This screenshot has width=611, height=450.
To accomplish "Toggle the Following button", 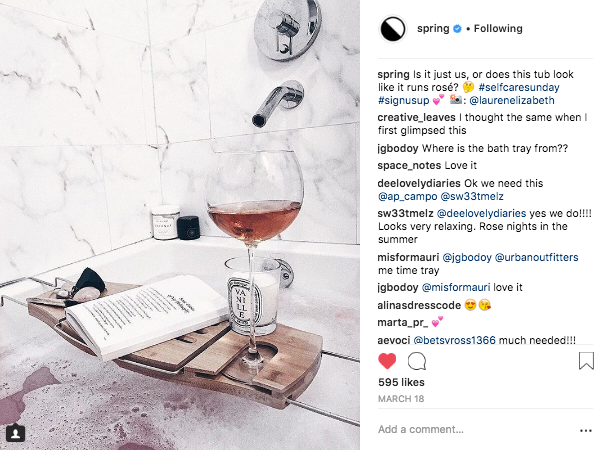I will (498, 28).
